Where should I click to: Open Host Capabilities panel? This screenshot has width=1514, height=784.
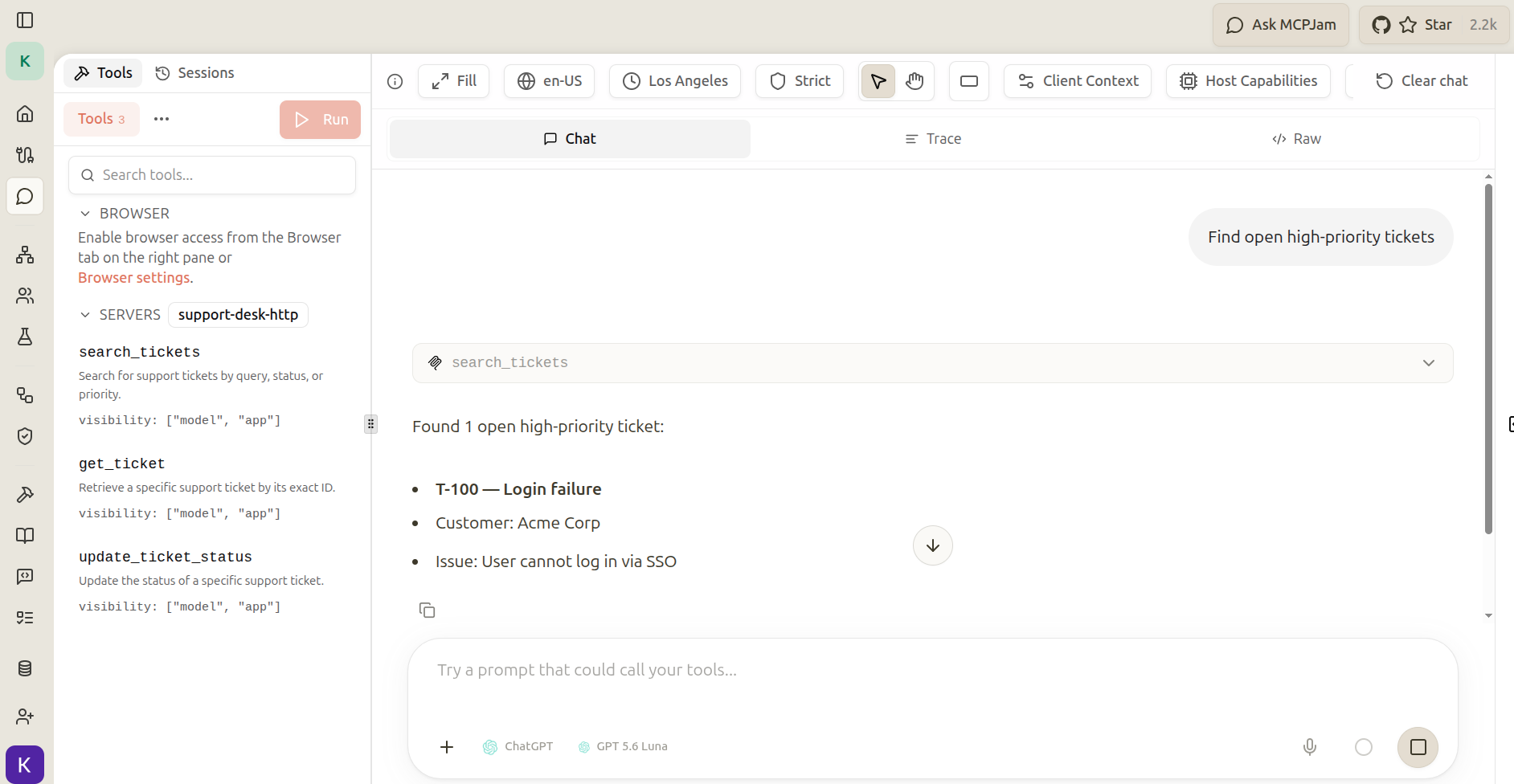[1248, 81]
